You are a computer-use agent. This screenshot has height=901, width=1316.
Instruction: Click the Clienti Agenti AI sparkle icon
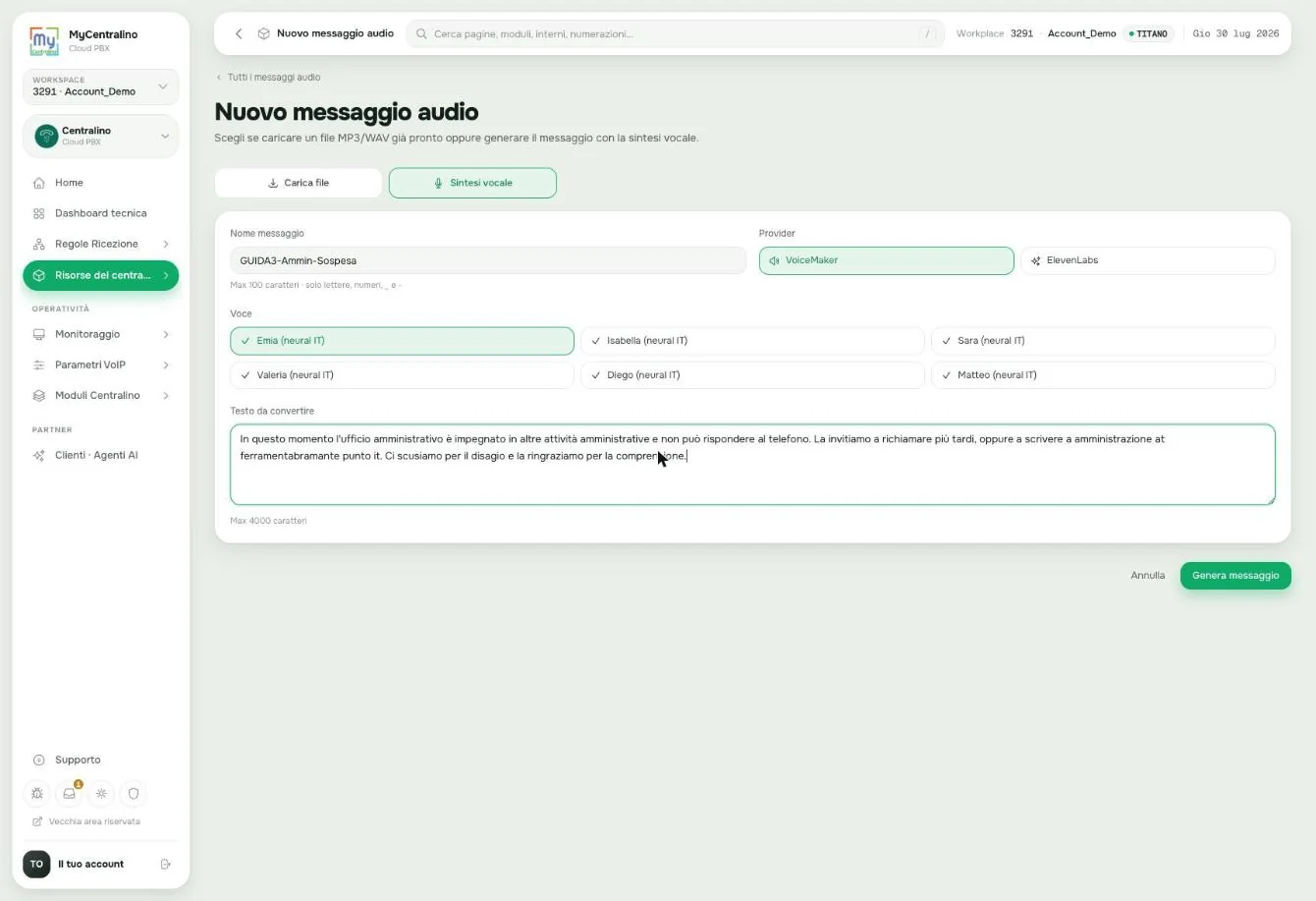[39, 455]
